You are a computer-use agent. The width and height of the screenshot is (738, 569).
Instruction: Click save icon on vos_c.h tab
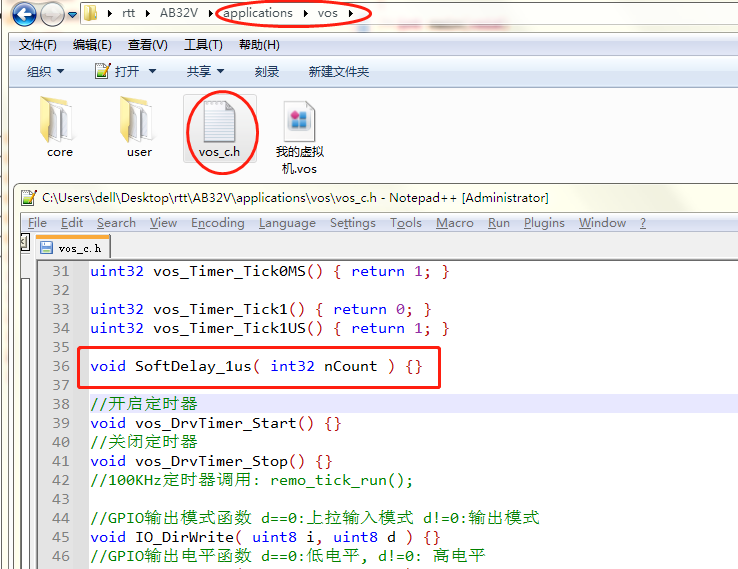[46, 248]
